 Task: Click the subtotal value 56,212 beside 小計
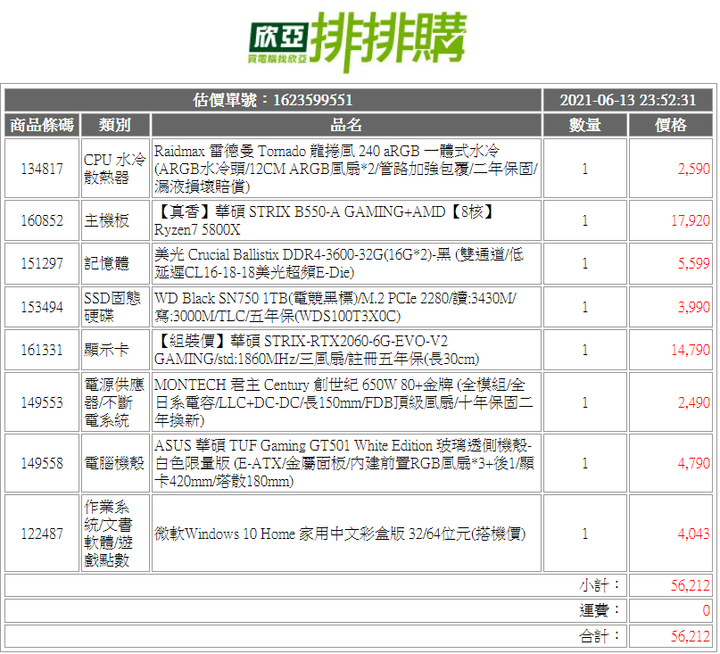click(x=691, y=585)
